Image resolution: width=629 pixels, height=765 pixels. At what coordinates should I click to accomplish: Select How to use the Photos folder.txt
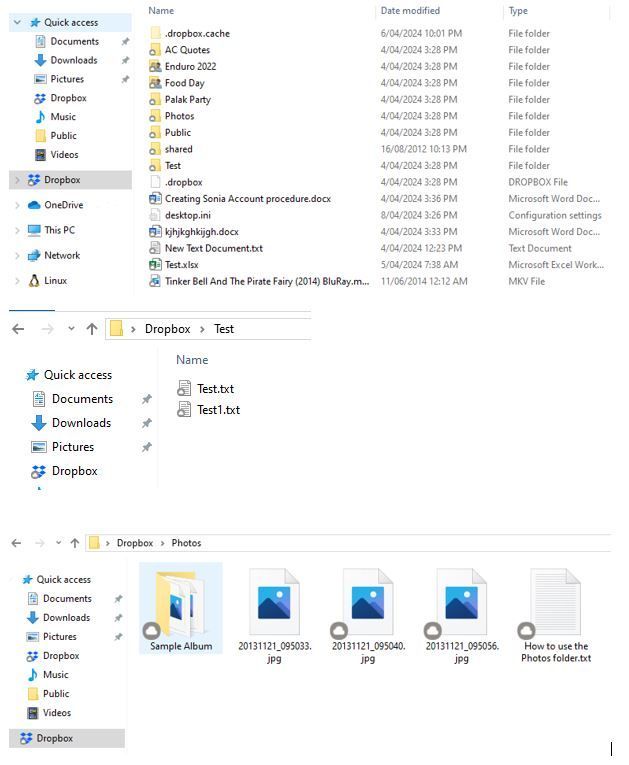coord(556,615)
